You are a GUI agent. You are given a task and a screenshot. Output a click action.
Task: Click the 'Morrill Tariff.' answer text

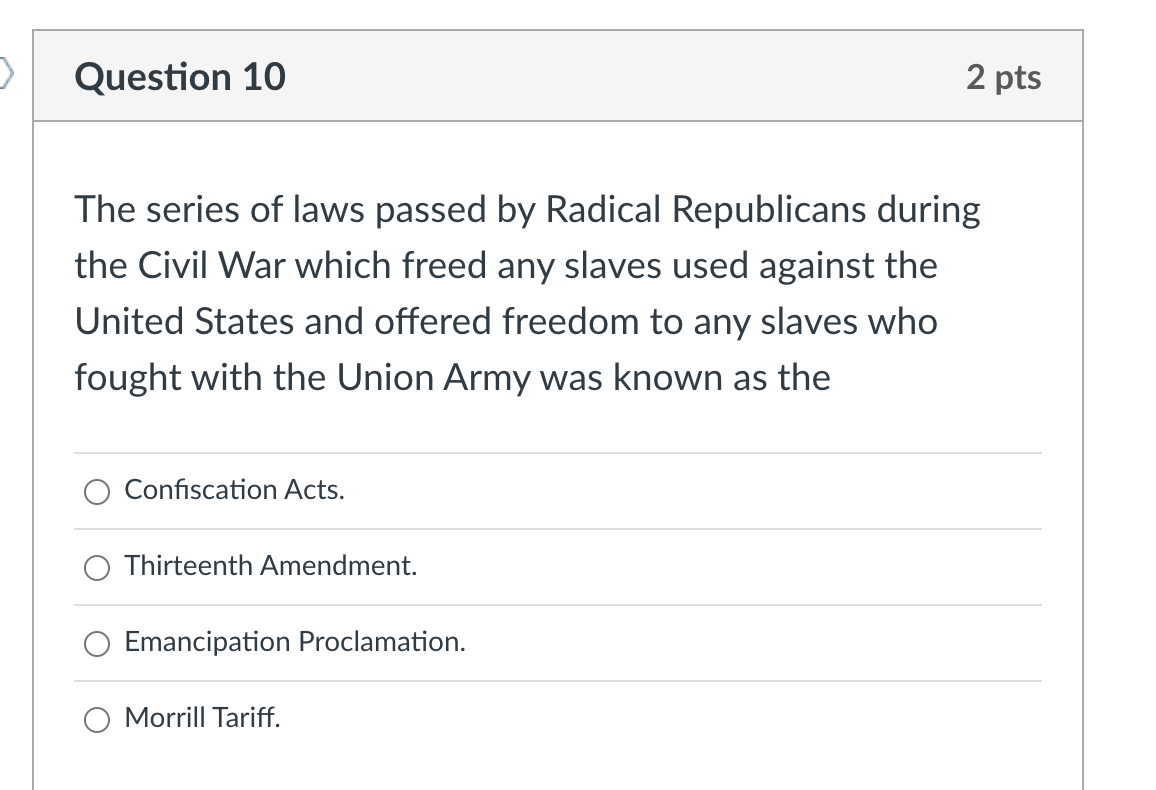pyautogui.click(x=203, y=718)
